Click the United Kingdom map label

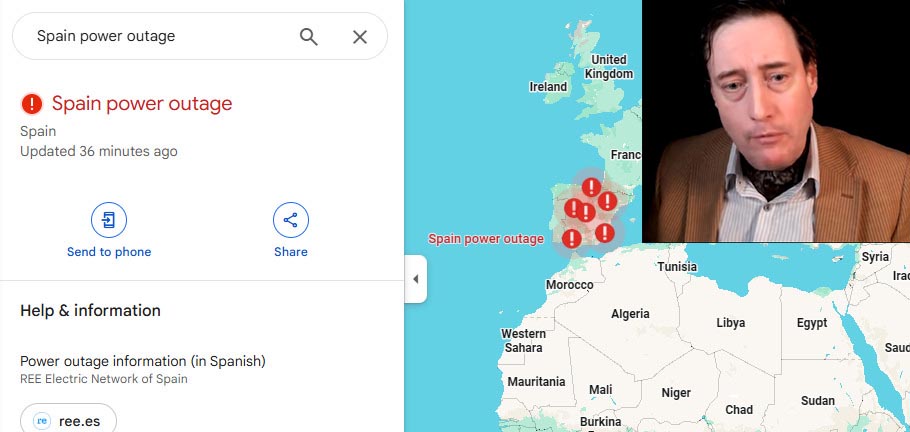point(609,67)
